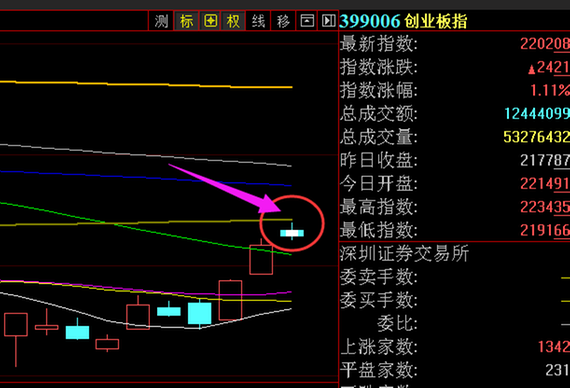
Task: Toggle the yellow diamond-in-square icon
Action: pyautogui.click(x=210, y=21)
